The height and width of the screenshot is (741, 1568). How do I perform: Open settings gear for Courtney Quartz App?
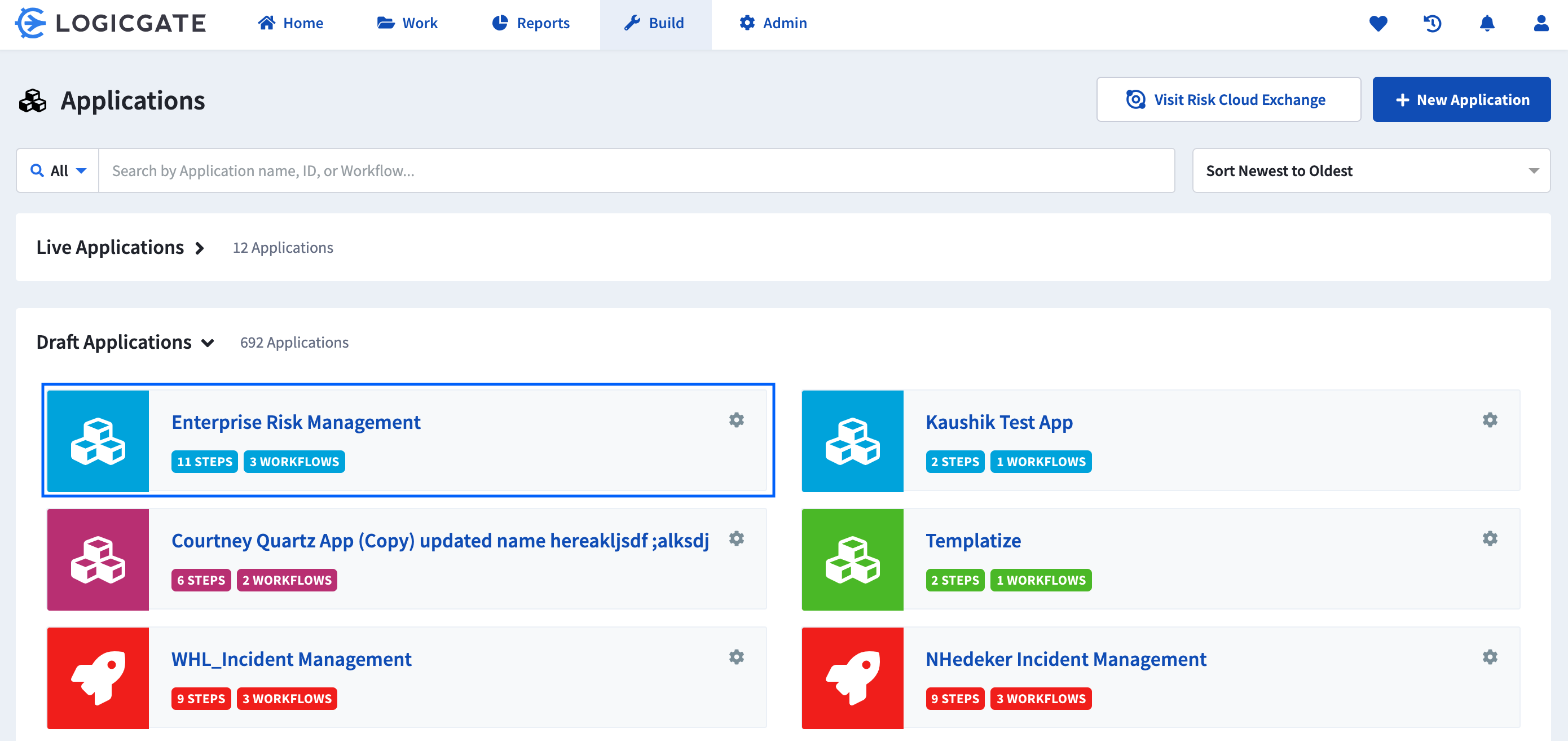coord(737,539)
